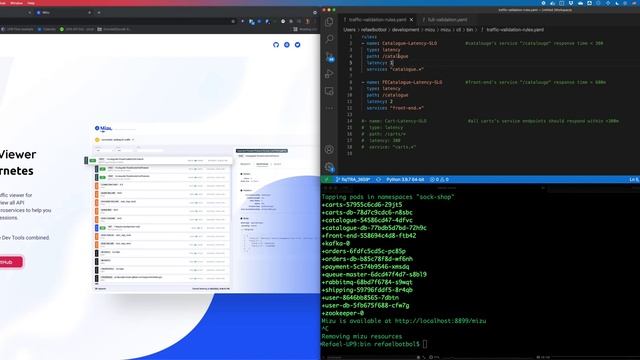Click the cursor position indicator Ln 5

(634, 180)
